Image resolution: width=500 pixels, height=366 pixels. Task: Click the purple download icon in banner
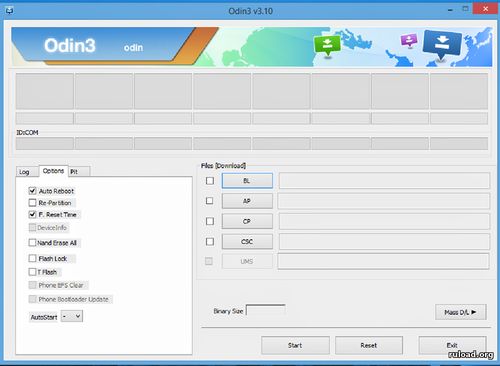click(x=409, y=41)
